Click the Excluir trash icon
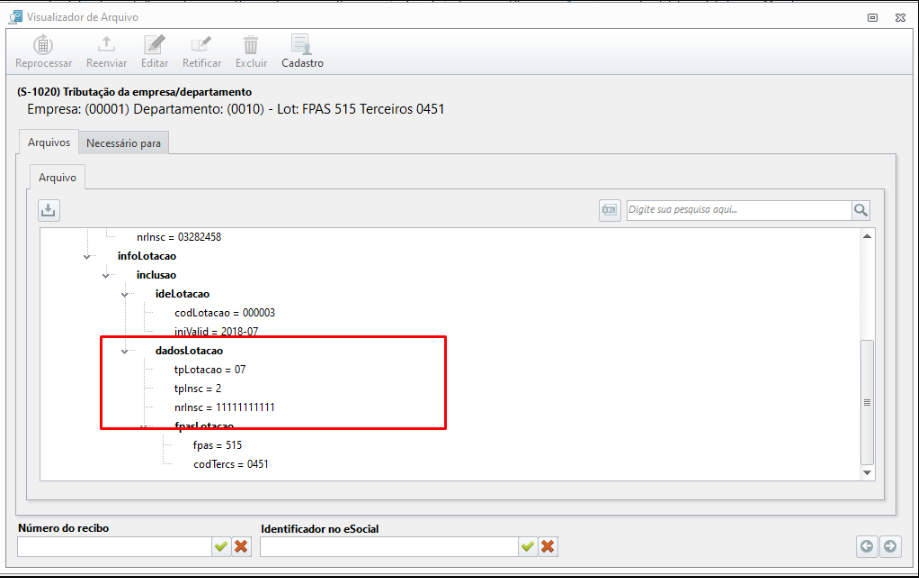This screenshot has height=578, width=919. 251,45
